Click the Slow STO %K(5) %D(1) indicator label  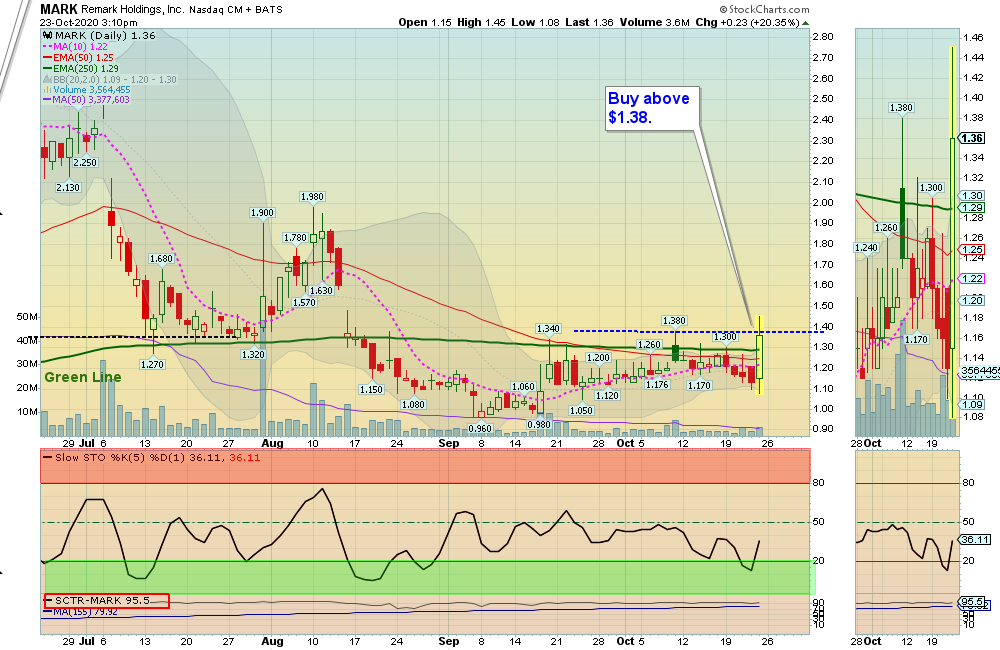(152, 458)
